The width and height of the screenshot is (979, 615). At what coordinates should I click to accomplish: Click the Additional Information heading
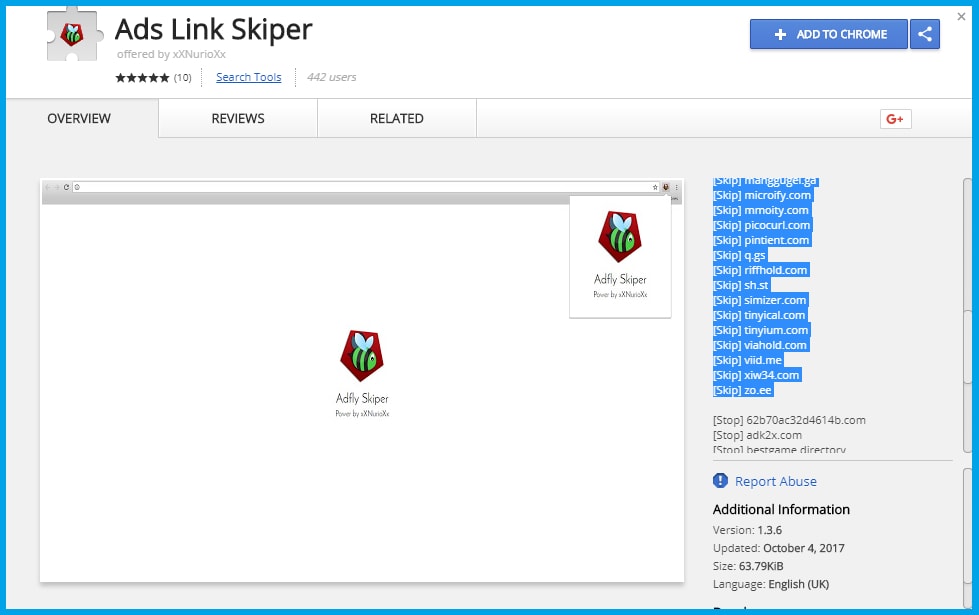coord(781,509)
